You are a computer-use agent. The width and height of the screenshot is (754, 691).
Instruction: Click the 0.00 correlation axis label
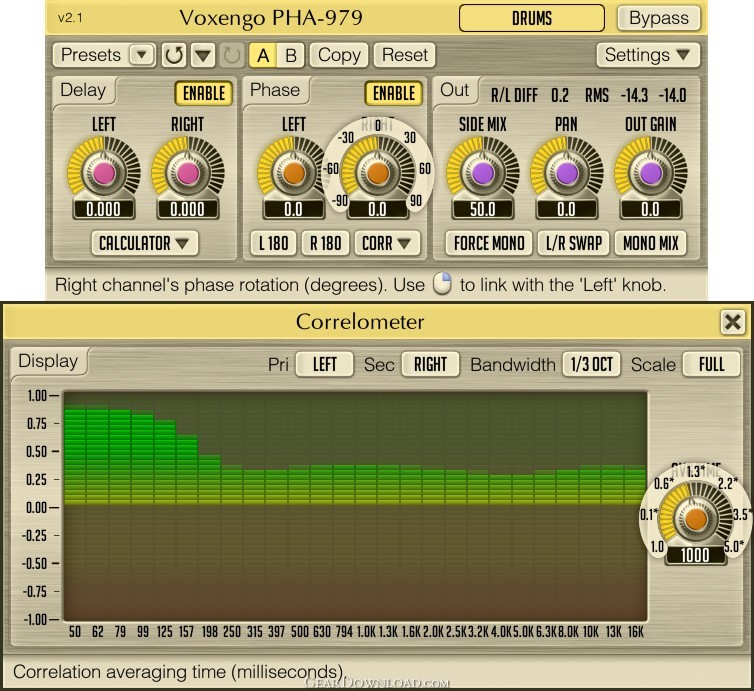click(x=37, y=507)
